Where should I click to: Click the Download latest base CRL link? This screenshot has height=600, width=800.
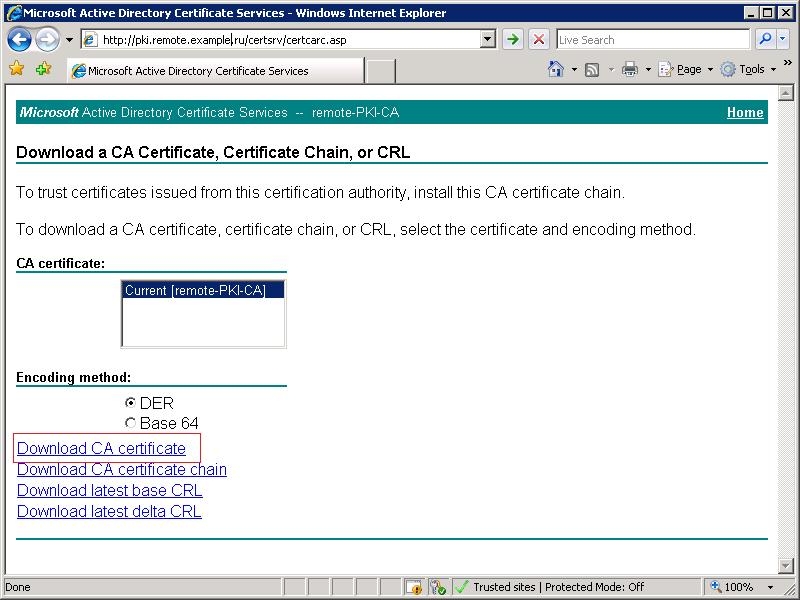pyautogui.click(x=110, y=490)
